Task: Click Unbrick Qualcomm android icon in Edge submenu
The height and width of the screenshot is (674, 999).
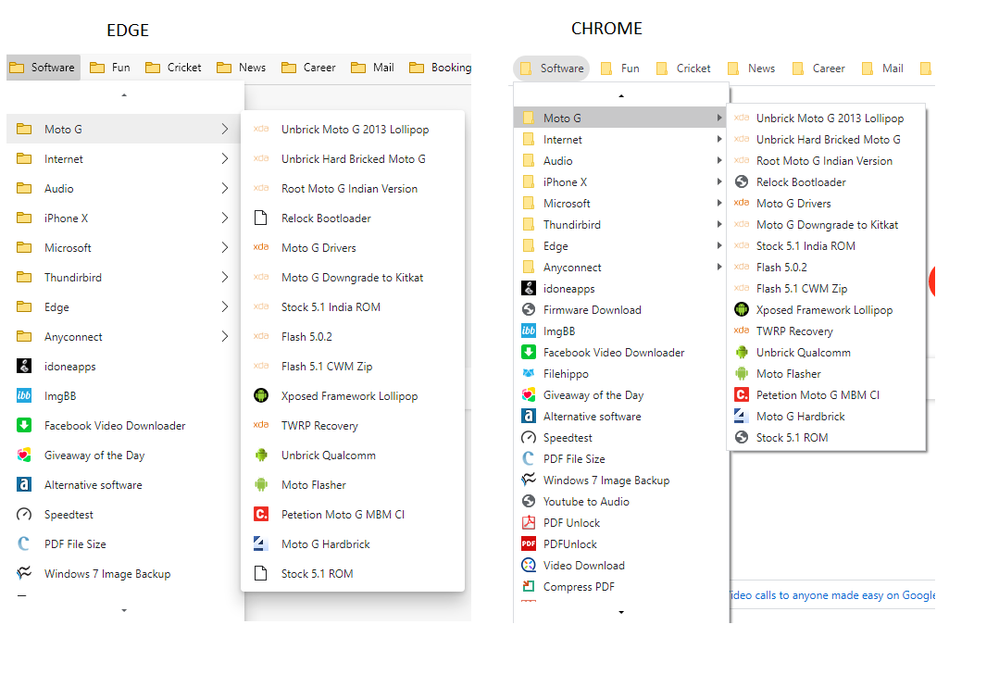Action: tap(261, 455)
